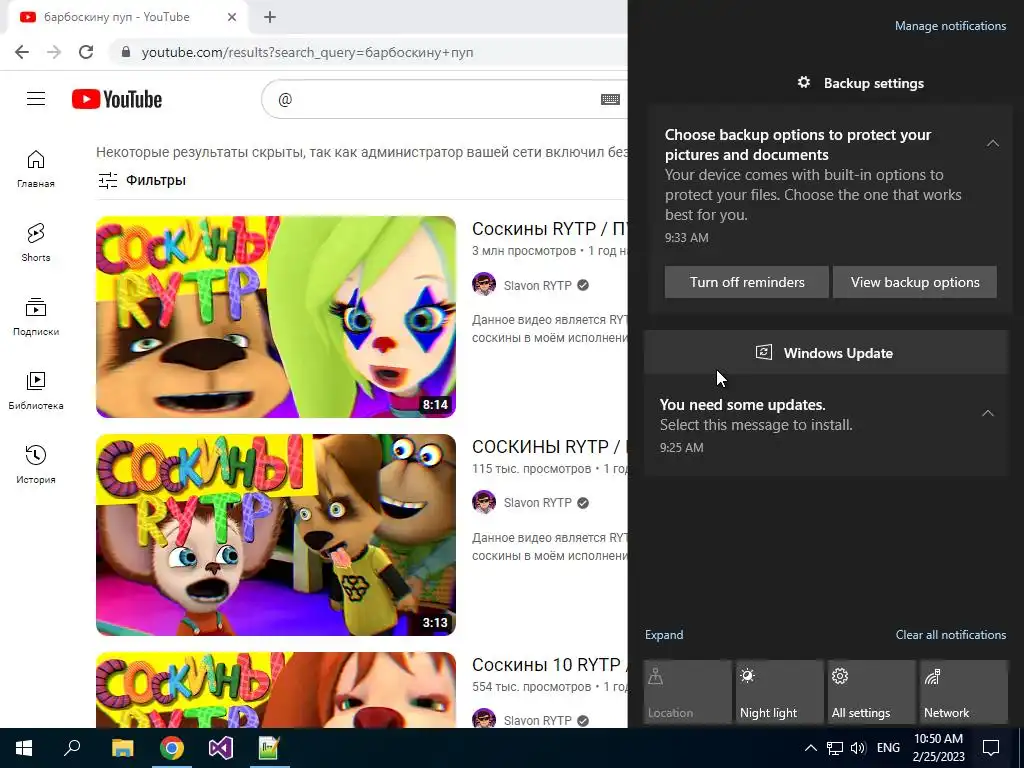This screenshot has width=1024, height=768.
Task: Close Action Center via taskbar notification icon
Action: [991, 748]
